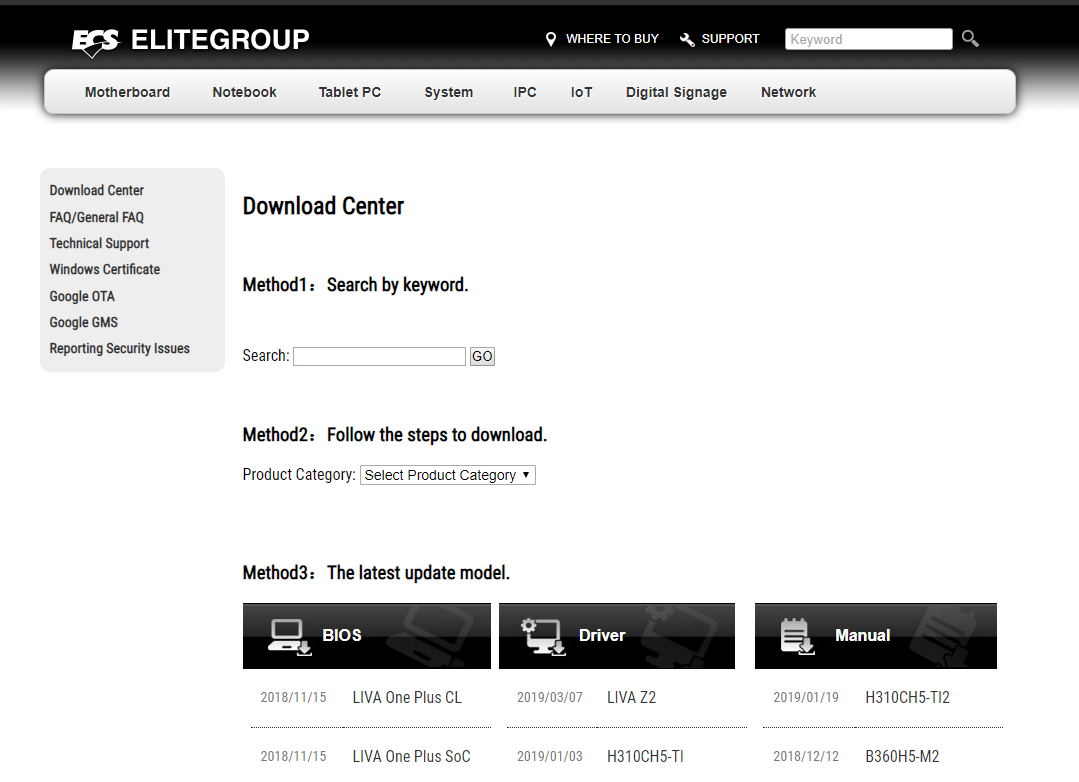
Task: Open the IoT menu
Action: point(581,92)
